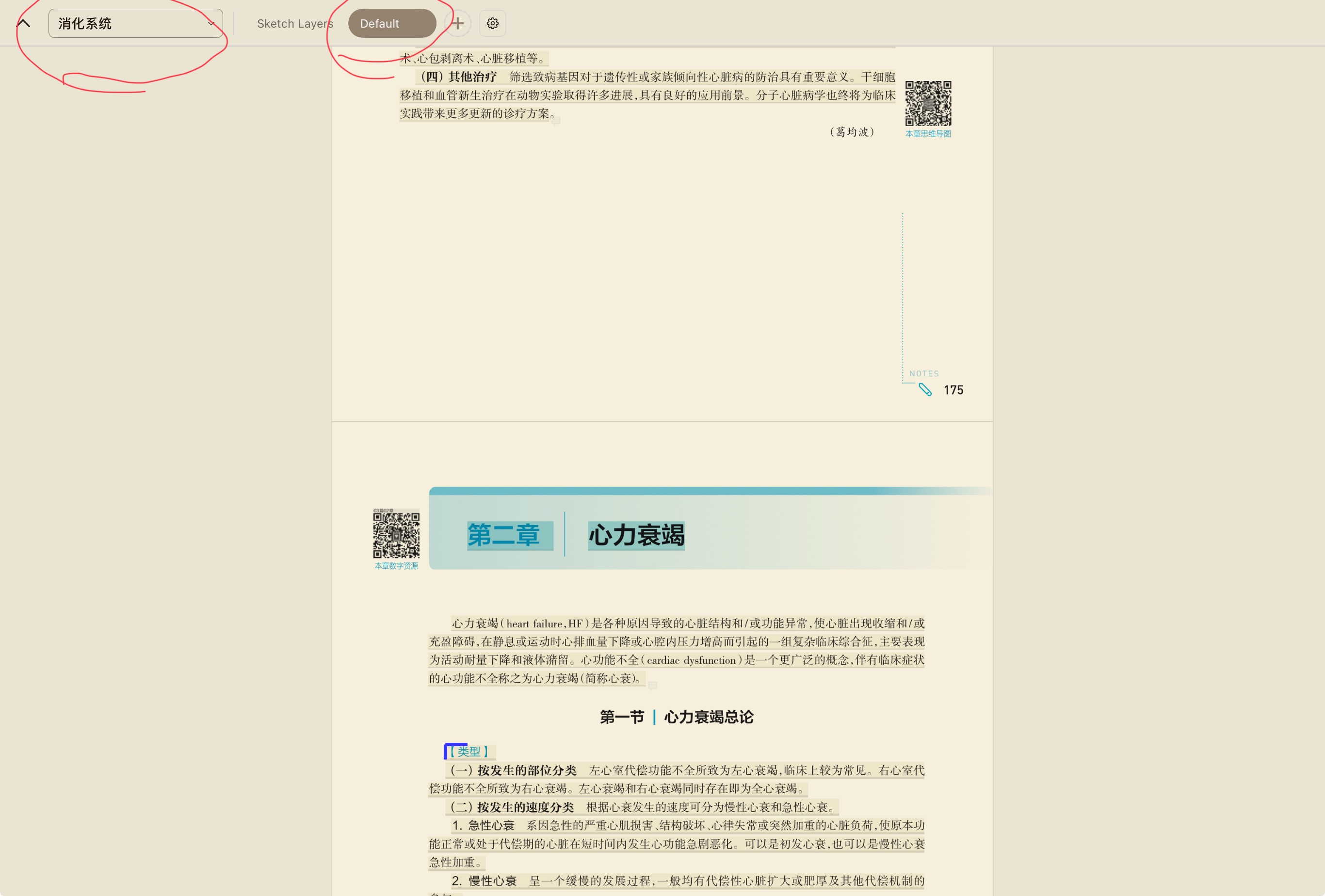Open sketch layer settings gear
Screen dimensions: 1325x896
tap(493, 23)
